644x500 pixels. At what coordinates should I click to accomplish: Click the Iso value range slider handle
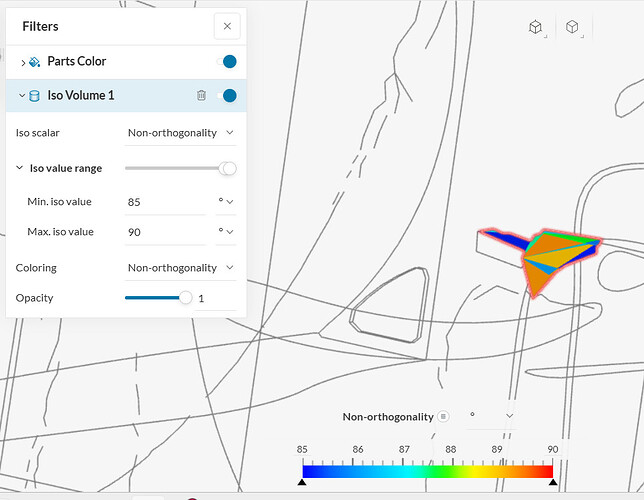pos(228,168)
